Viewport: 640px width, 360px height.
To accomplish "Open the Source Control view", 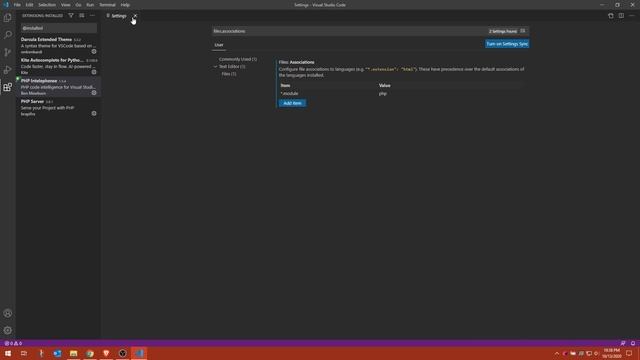I will [x=8, y=52].
